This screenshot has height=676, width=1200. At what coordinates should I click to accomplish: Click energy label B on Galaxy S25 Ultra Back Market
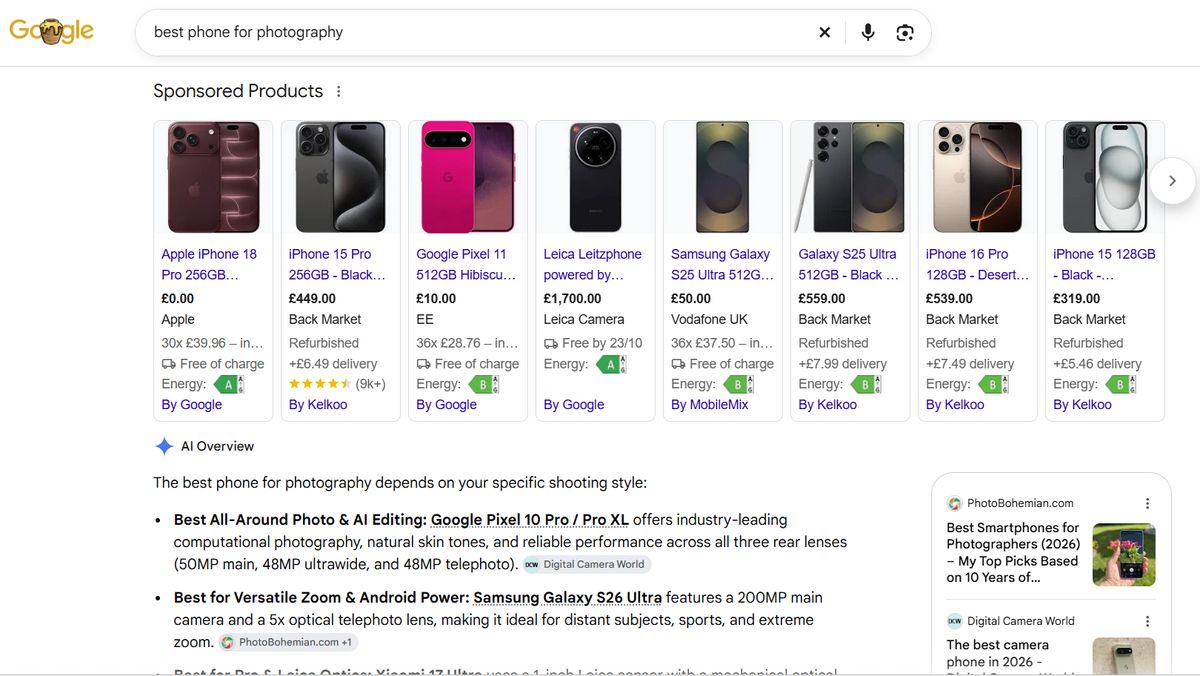(864, 384)
